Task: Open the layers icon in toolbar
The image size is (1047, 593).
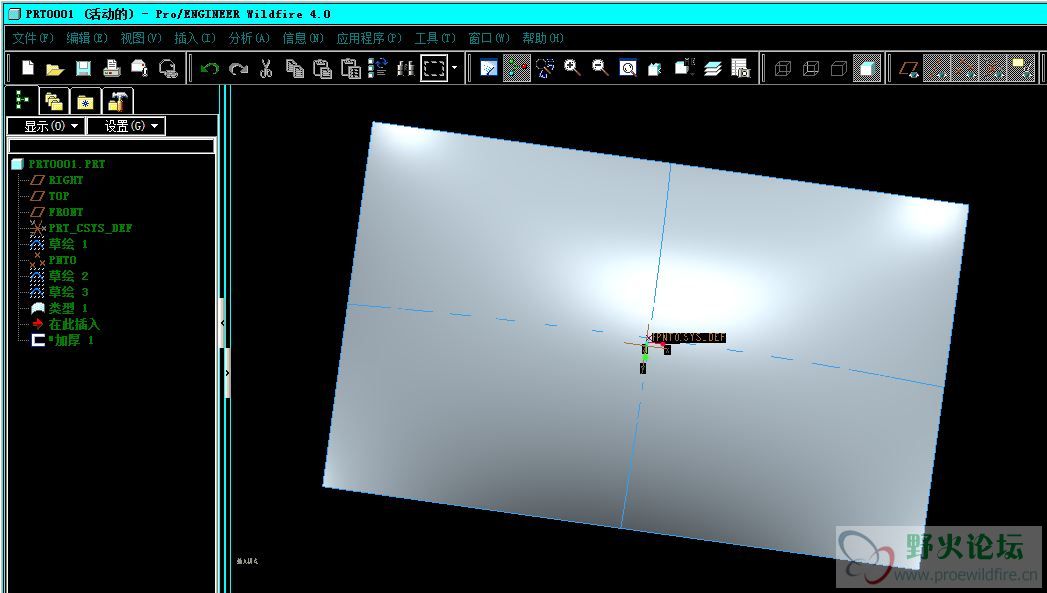Action: [x=712, y=68]
